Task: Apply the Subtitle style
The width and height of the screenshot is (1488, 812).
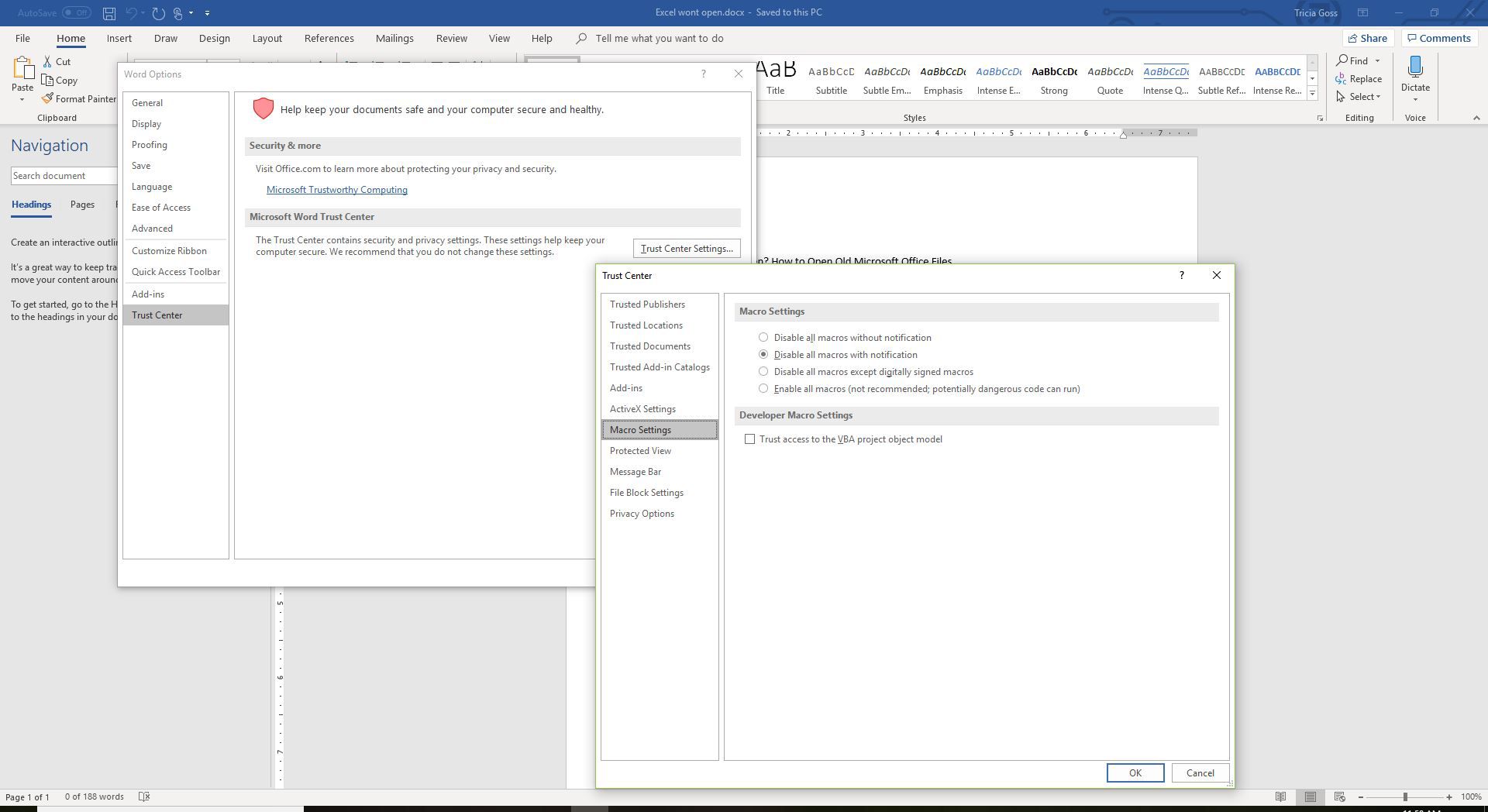Action: point(831,80)
